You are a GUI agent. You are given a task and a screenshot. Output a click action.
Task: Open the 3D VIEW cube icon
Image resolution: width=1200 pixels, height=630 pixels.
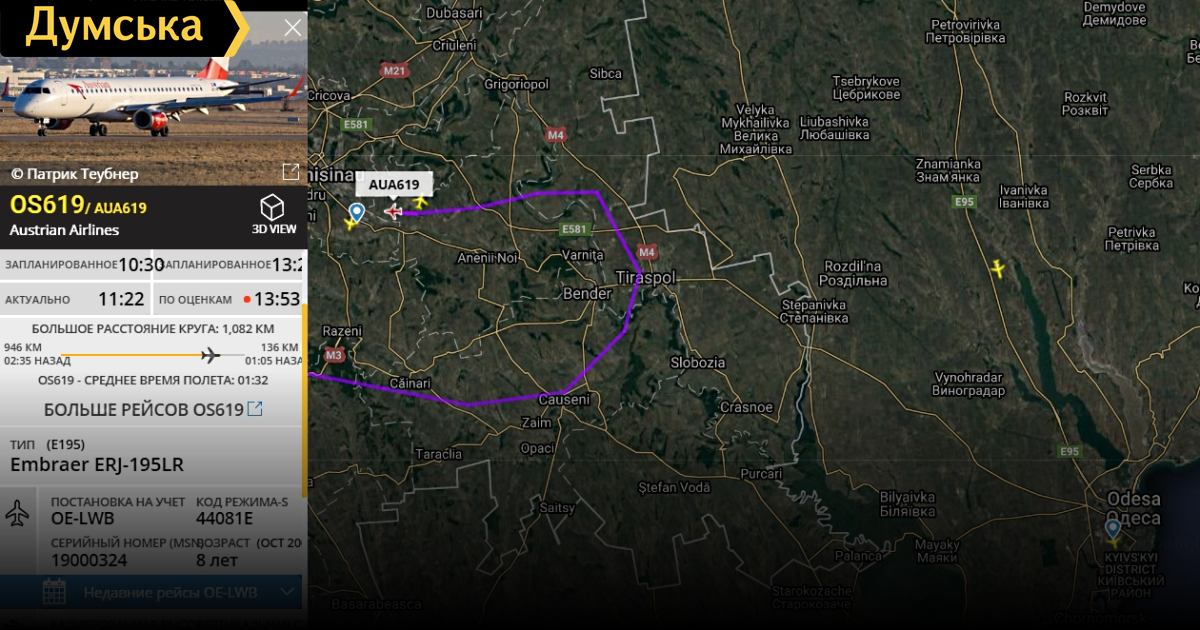click(x=273, y=207)
